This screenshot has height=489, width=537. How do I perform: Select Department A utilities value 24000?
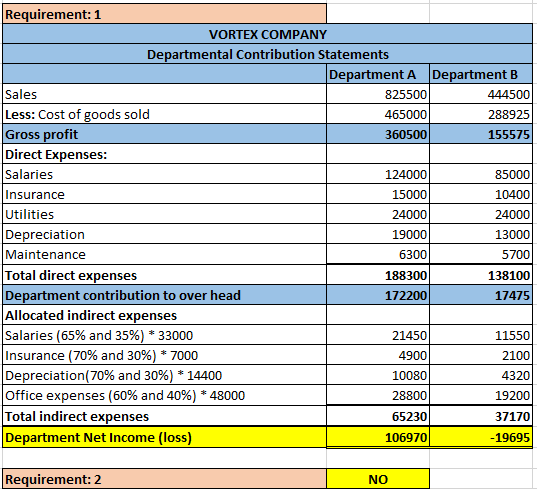pyautogui.click(x=378, y=214)
